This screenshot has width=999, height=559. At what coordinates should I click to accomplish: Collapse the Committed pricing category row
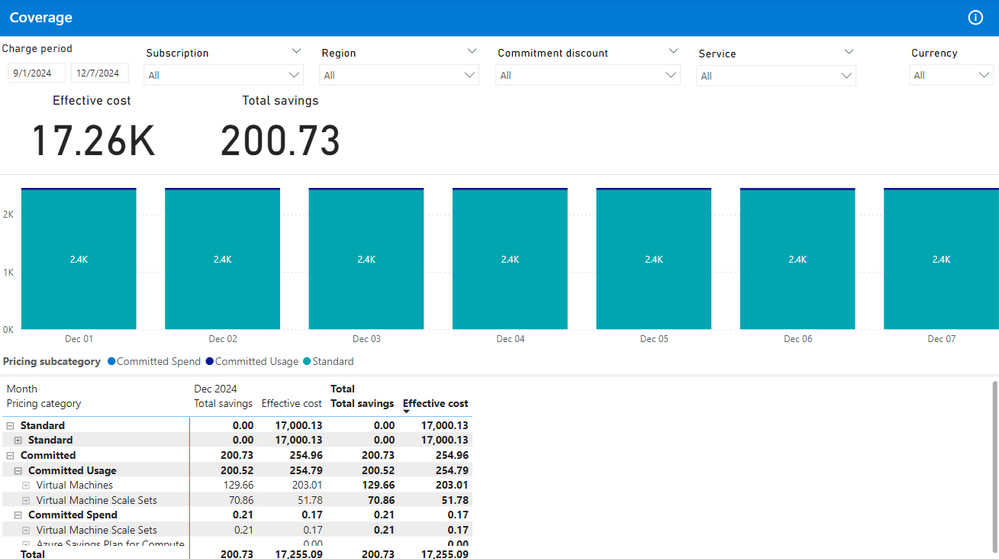(11, 456)
